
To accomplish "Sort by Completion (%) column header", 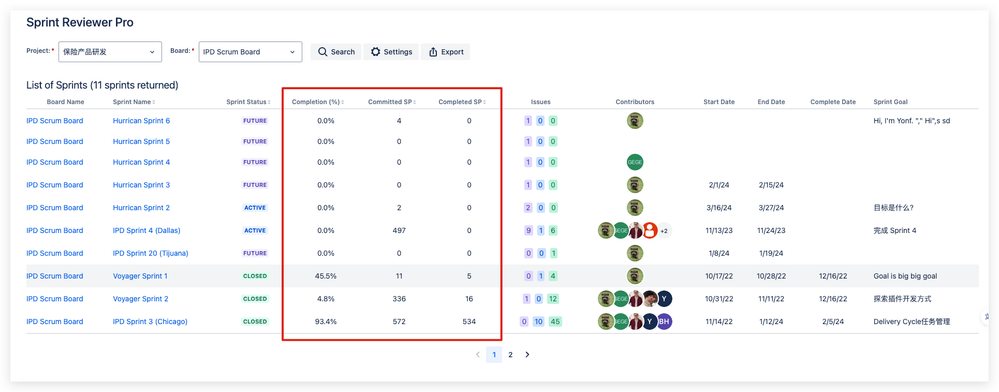I will click(x=317, y=102).
